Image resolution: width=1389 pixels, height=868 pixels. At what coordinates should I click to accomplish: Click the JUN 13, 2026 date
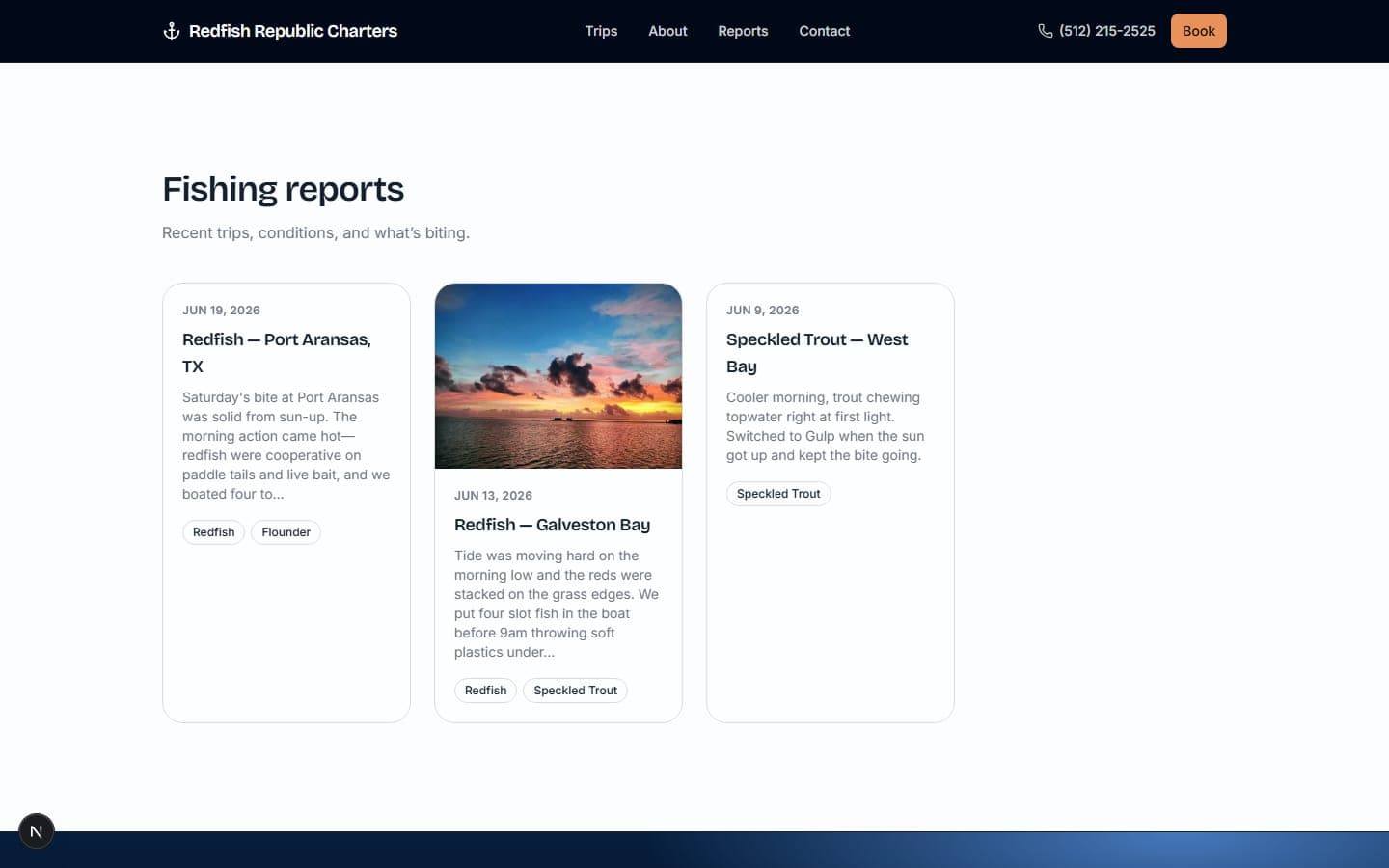[x=493, y=496]
